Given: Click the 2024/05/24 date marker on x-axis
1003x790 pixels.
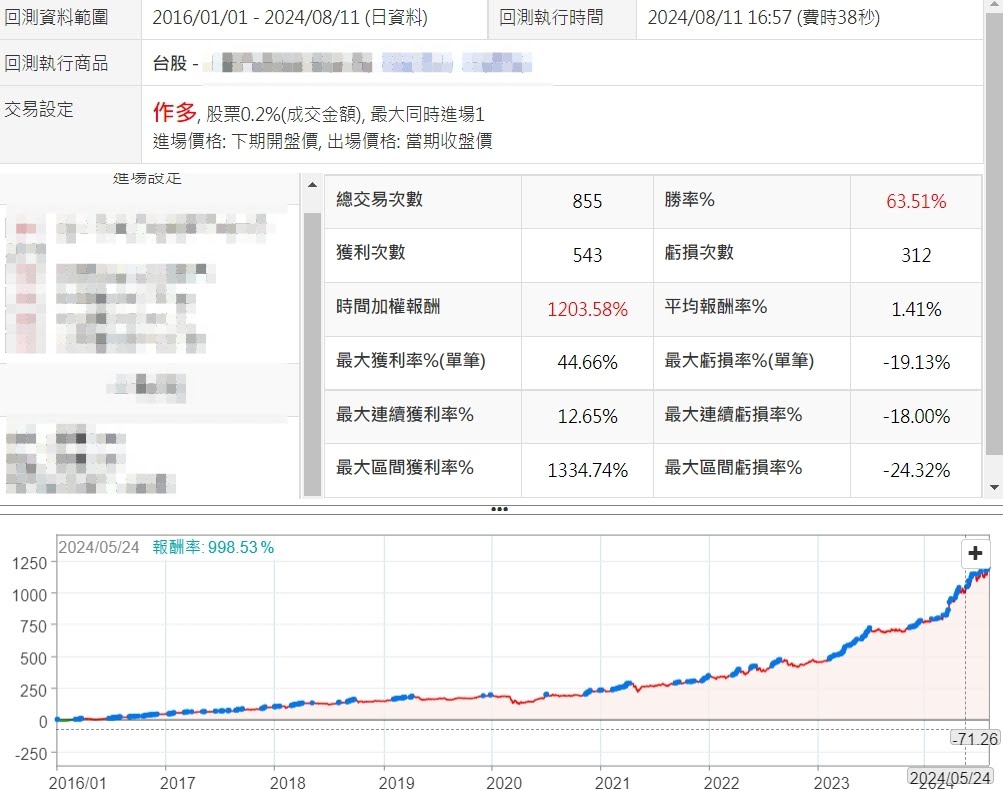Looking at the screenshot, I should point(949,776).
